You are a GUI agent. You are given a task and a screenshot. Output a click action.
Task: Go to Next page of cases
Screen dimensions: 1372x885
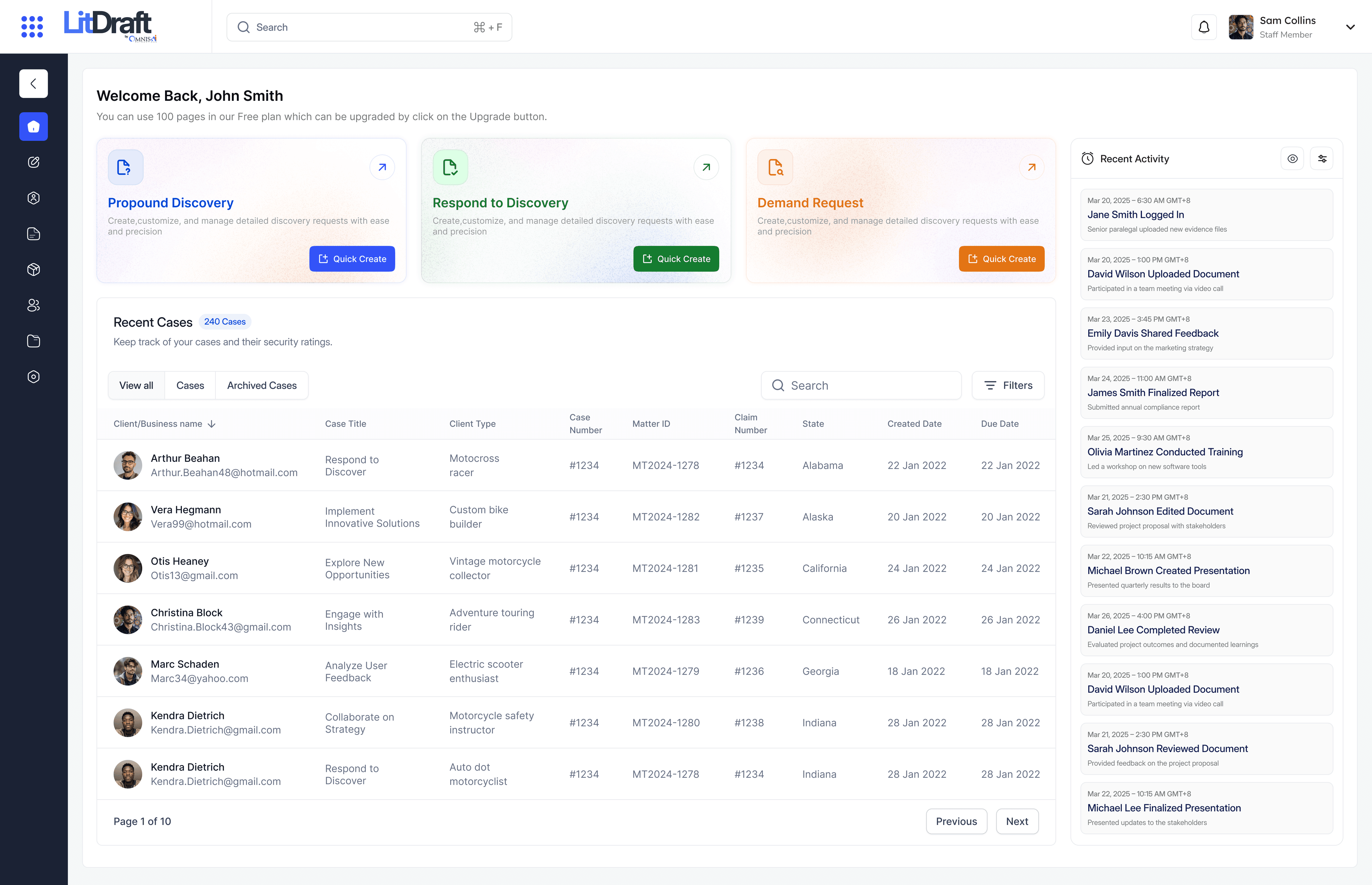coord(1016,822)
